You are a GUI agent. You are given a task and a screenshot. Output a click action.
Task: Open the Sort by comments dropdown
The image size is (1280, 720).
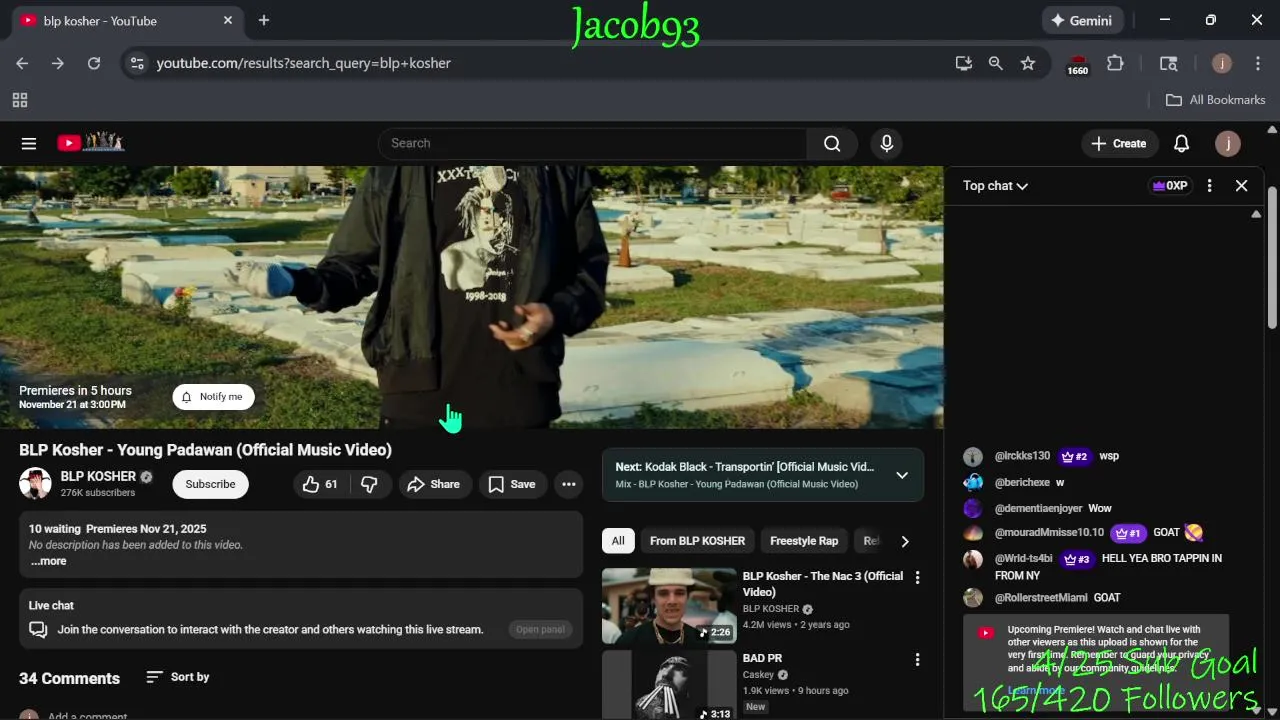pos(178,677)
